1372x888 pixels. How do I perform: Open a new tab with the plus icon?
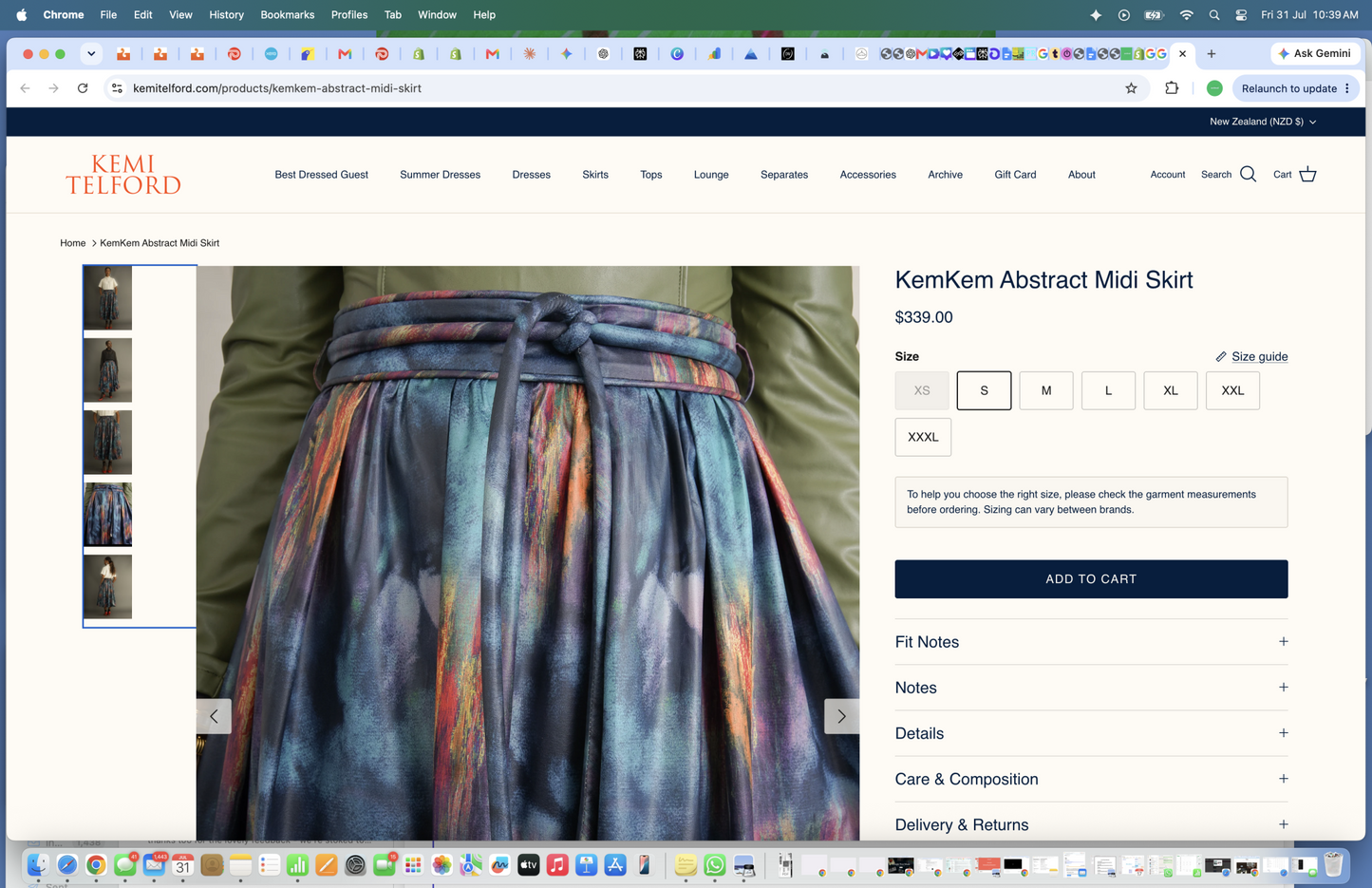click(x=1212, y=54)
